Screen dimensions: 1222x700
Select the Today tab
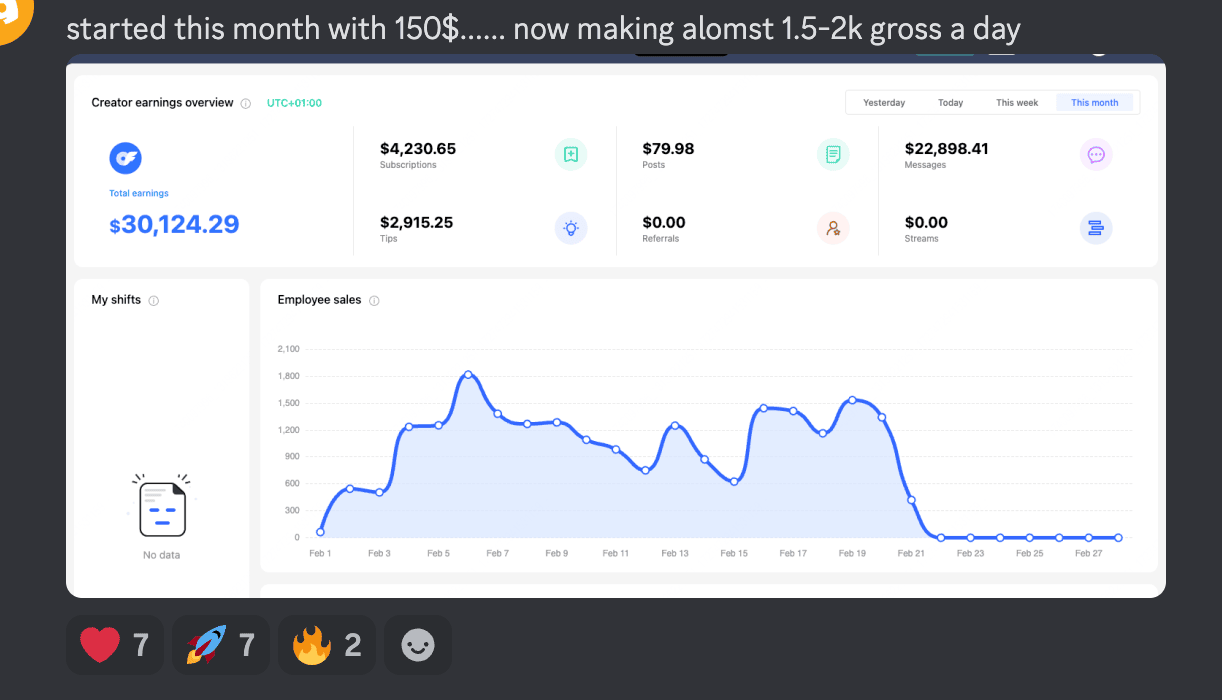click(950, 103)
